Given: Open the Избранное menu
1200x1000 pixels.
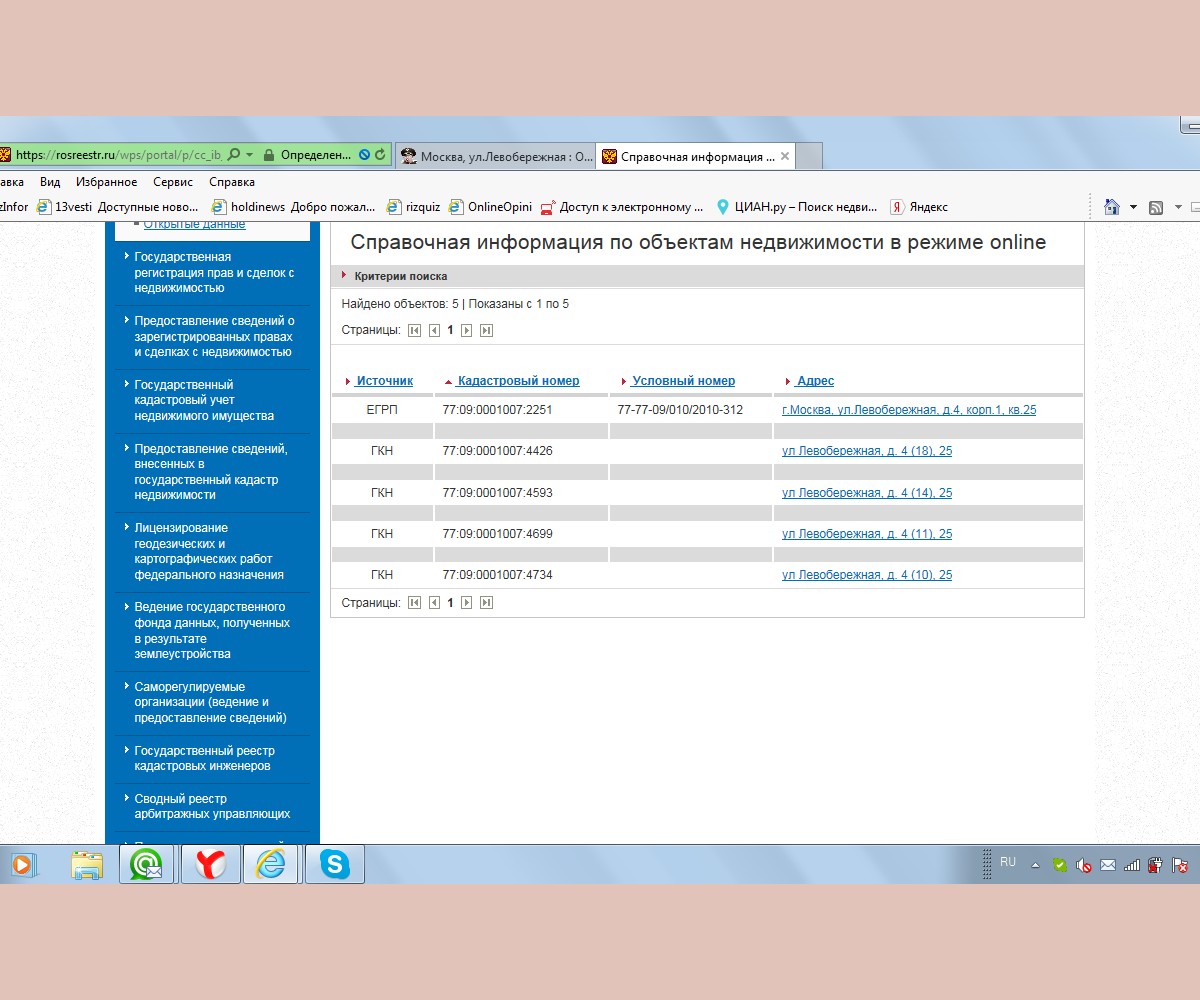Looking at the screenshot, I should pos(106,182).
